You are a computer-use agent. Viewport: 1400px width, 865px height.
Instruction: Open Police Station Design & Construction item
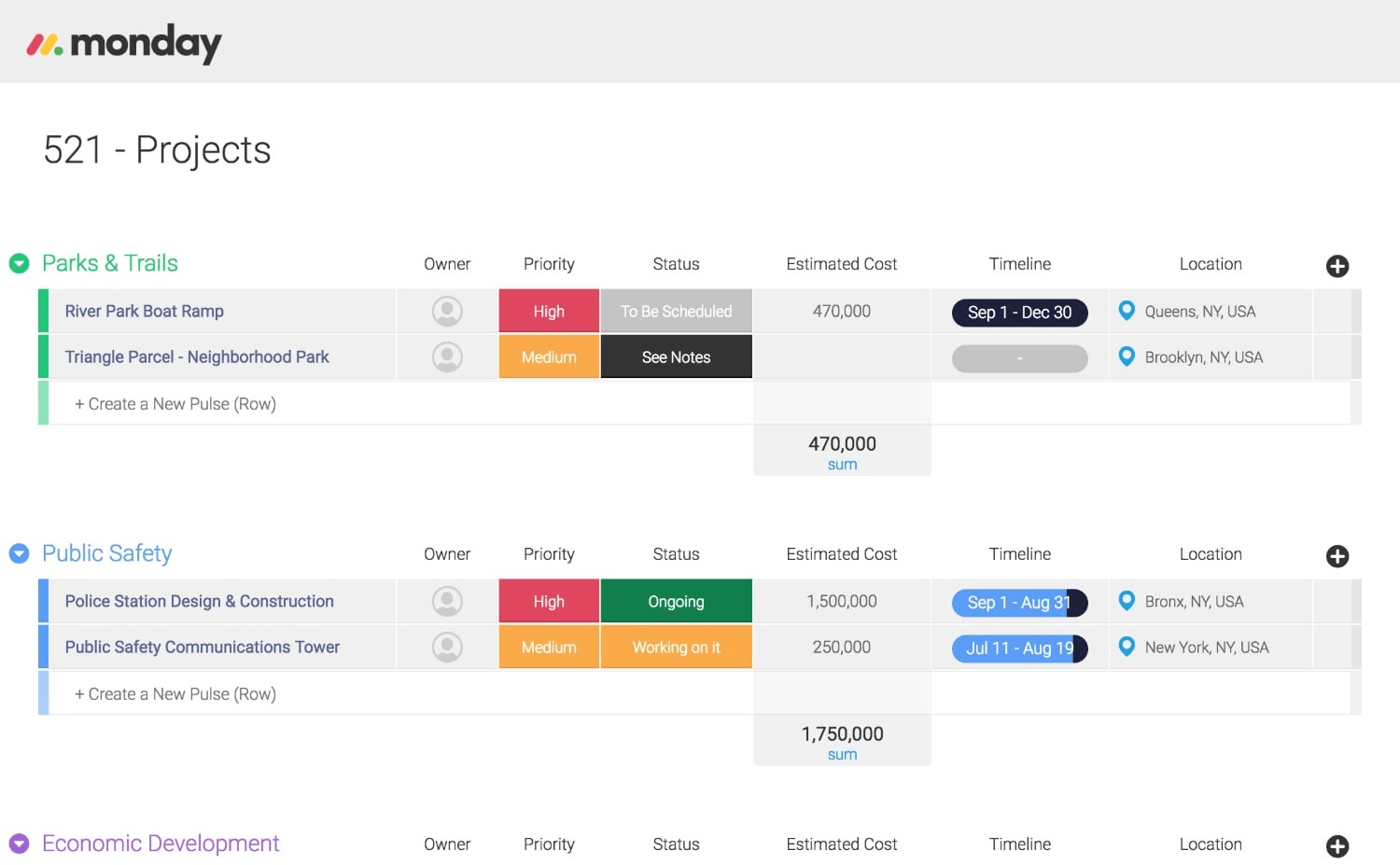(200, 602)
